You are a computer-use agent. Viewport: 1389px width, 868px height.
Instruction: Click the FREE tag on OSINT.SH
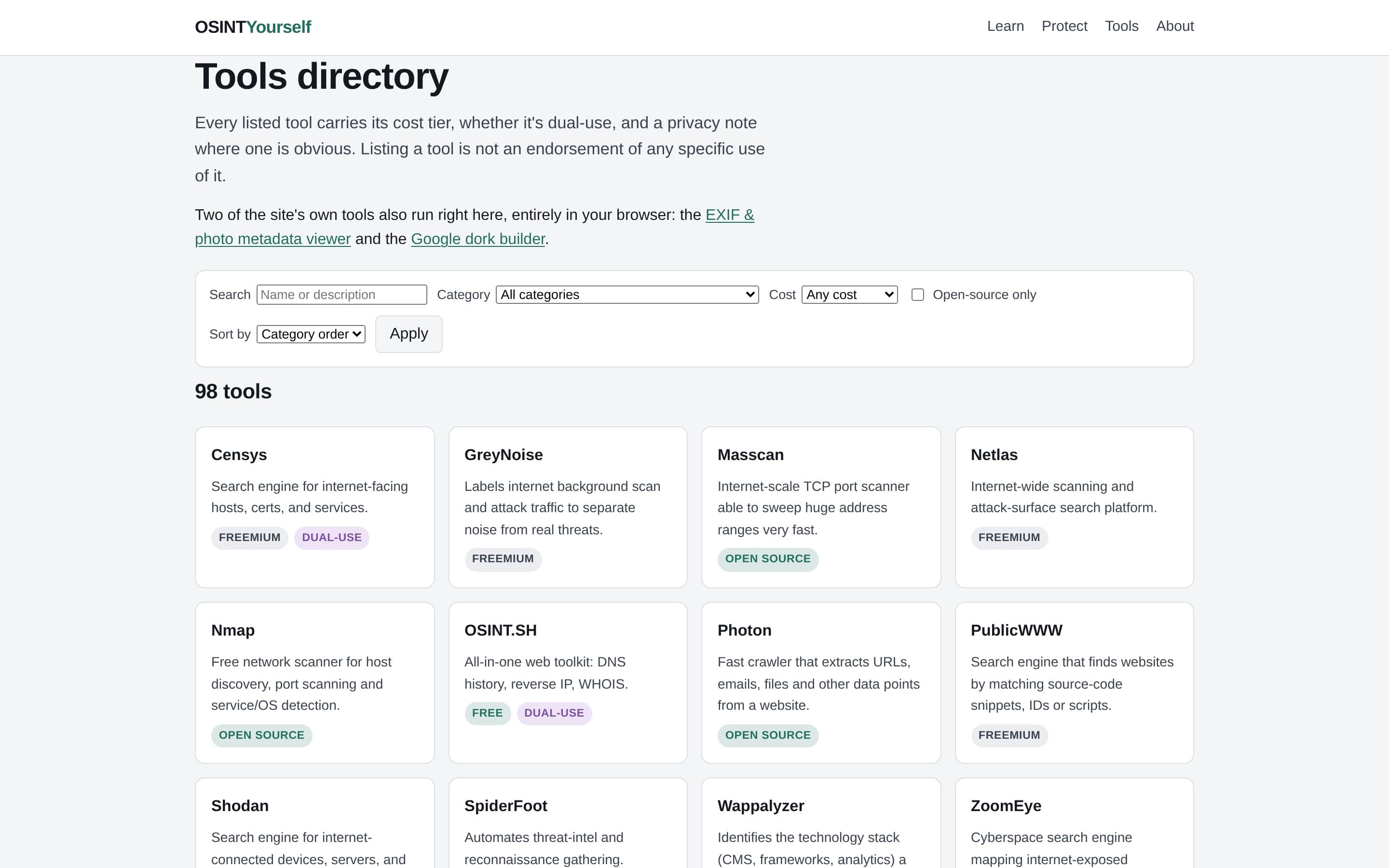(x=487, y=714)
